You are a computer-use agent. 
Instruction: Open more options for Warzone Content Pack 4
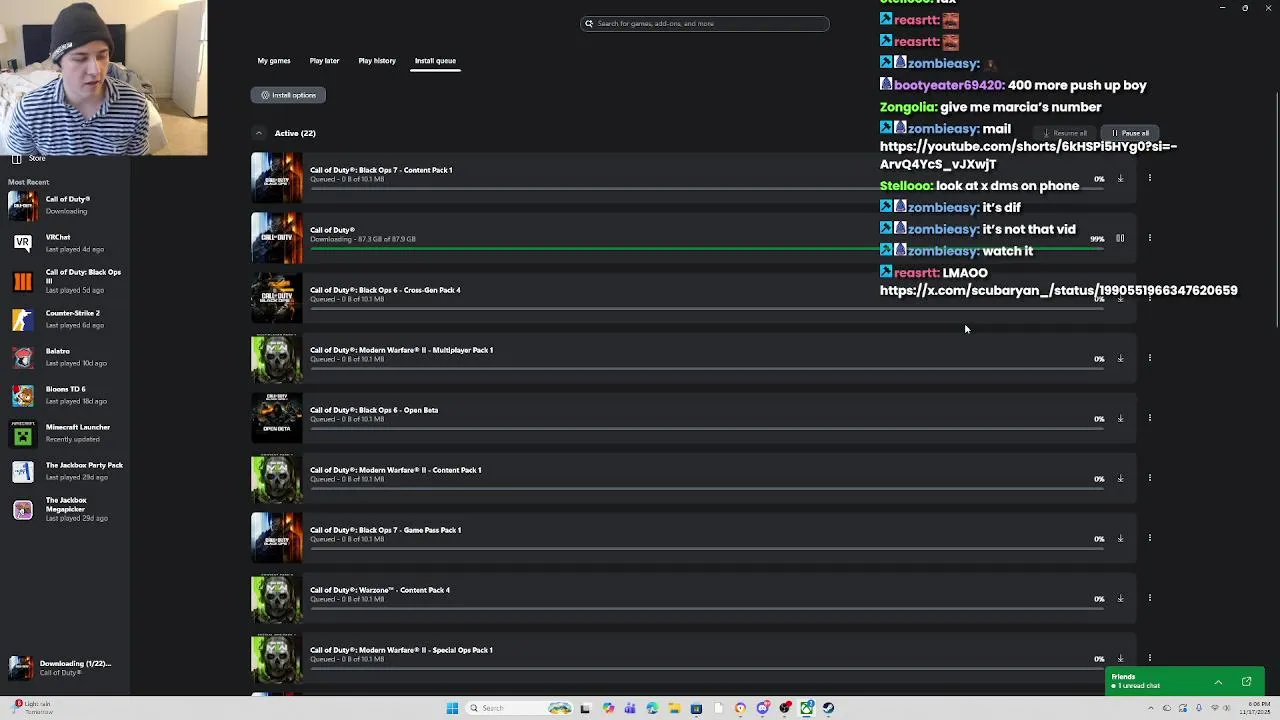pyautogui.click(x=1150, y=598)
